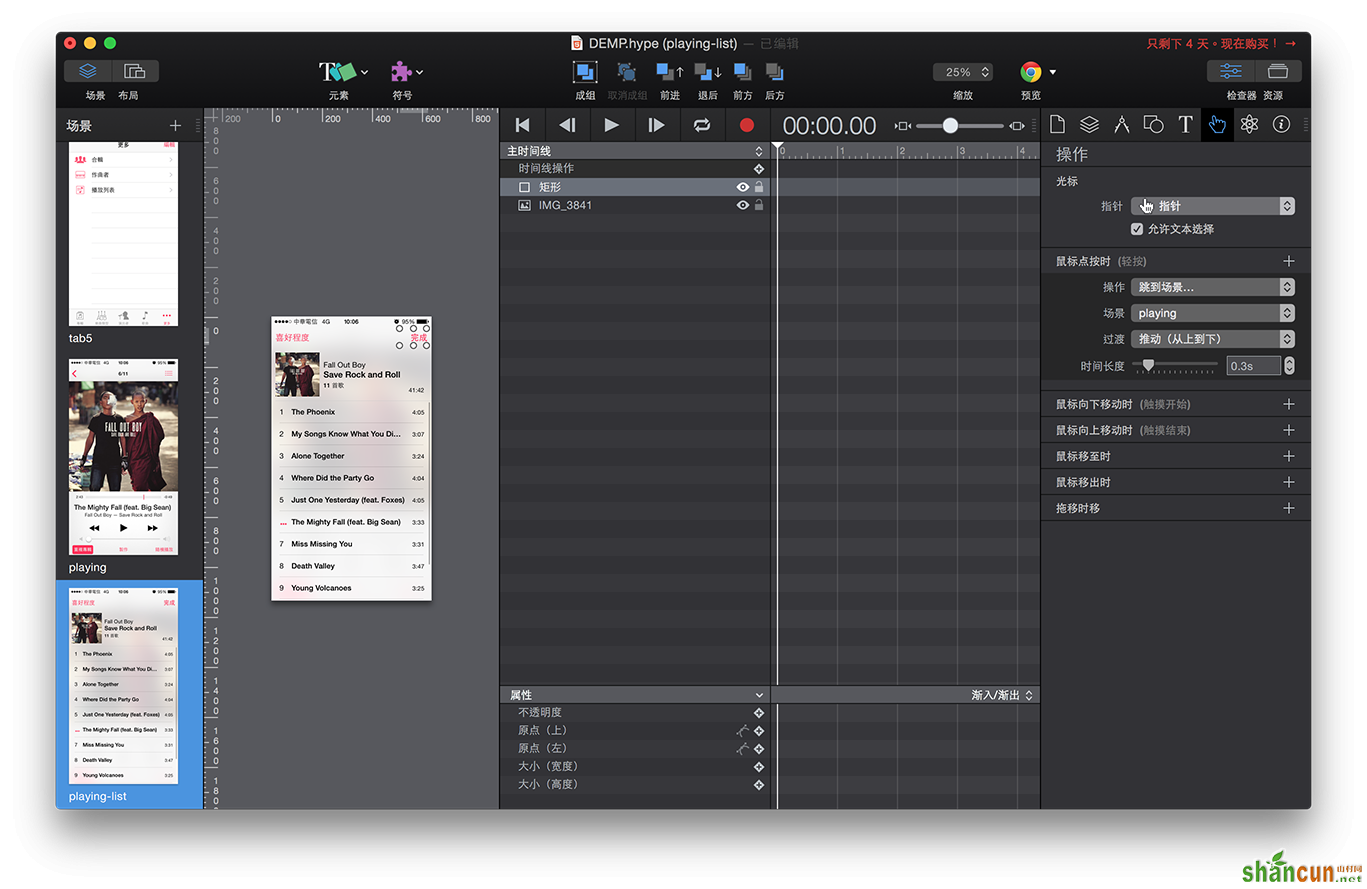This screenshot has width=1367, height=889.
Task: Select the playing-list scene thumbnail
Action: point(124,685)
